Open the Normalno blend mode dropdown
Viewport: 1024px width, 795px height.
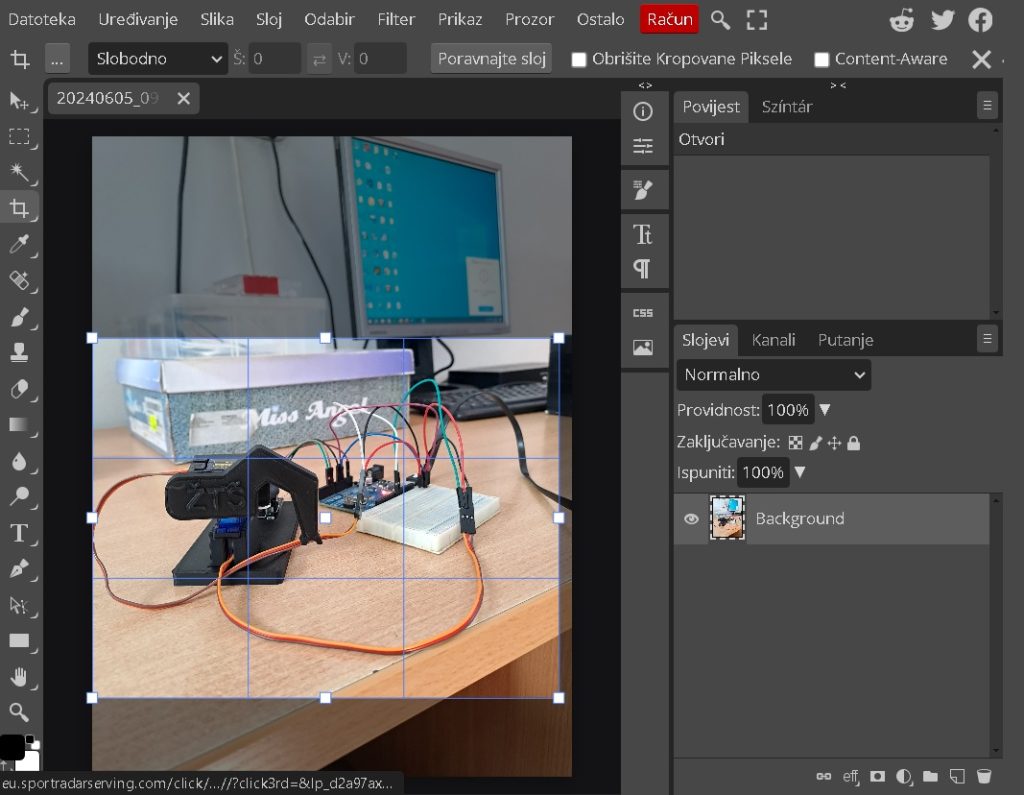(773, 375)
